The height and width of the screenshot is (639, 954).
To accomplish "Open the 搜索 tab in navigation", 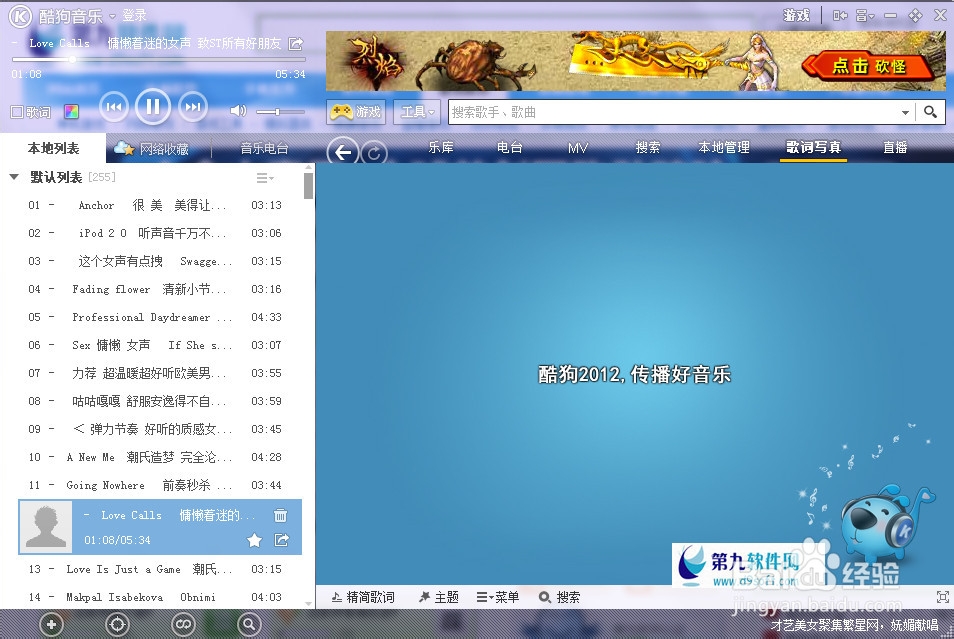I will click(x=647, y=147).
